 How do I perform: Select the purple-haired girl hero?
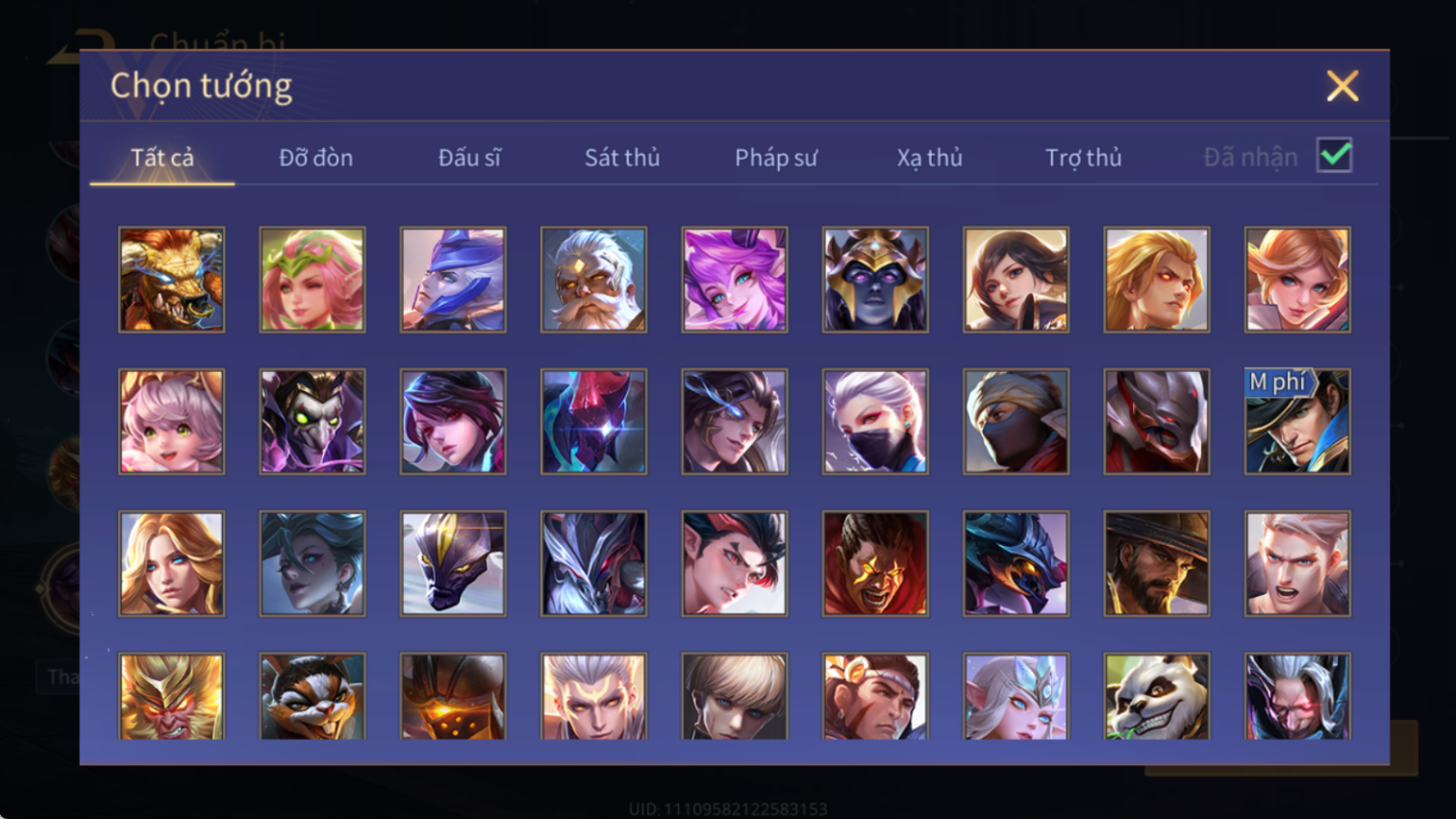[x=735, y=280]
